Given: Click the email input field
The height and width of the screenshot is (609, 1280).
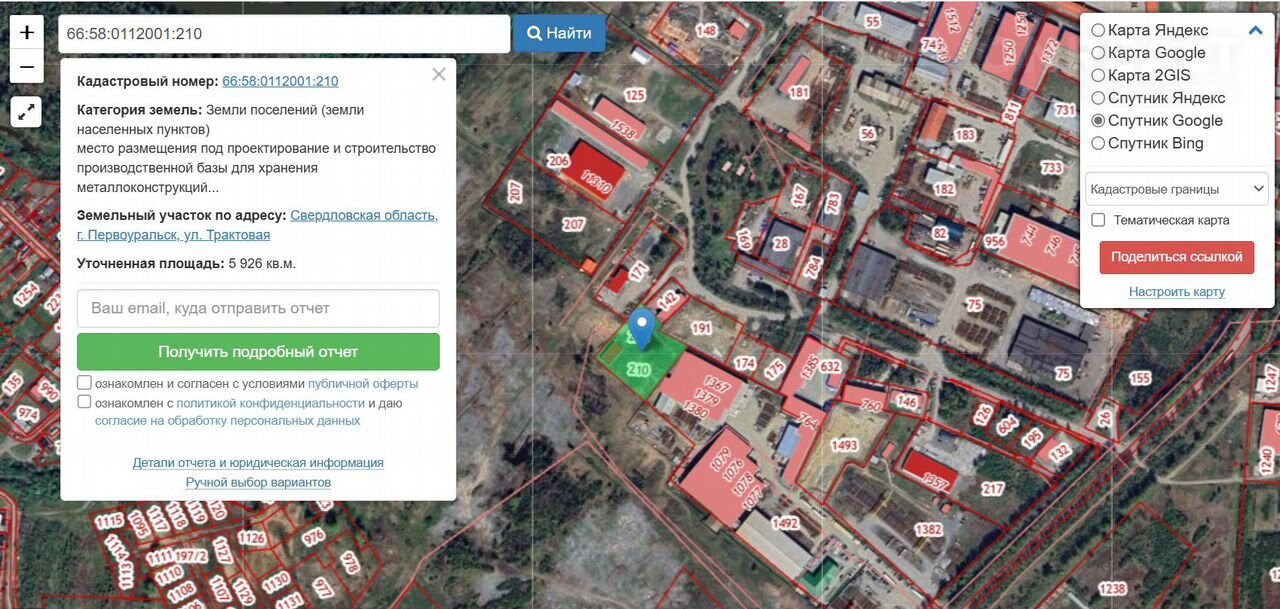Looking at the screenshot, I should [x=258, y=308].
